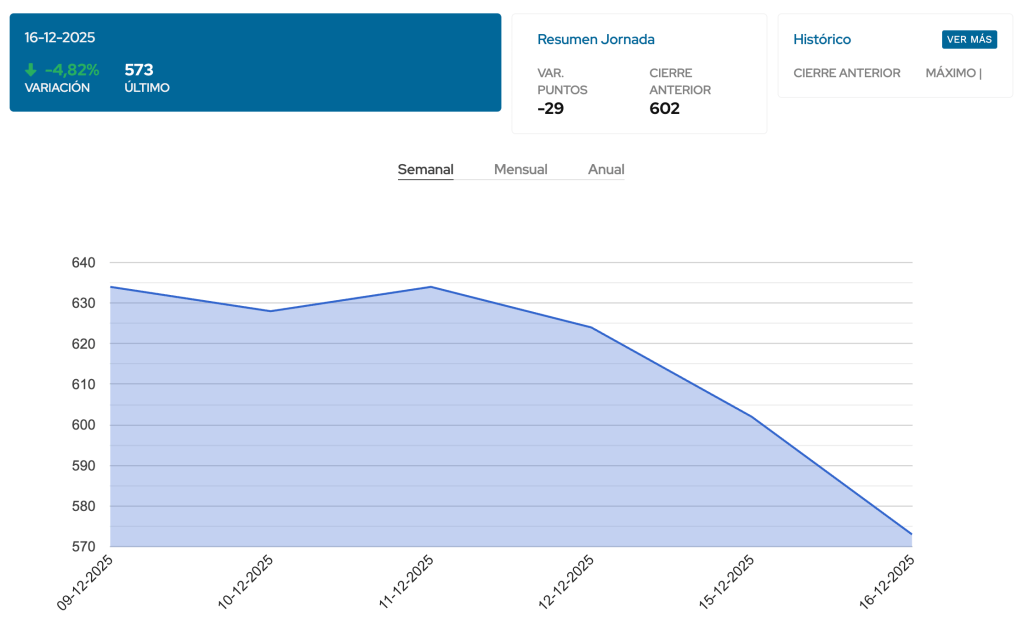The height and width of the screenshot is (624, 1023).
Task: Click chart data point for 15-12-2025
Action: coord(752,417)
